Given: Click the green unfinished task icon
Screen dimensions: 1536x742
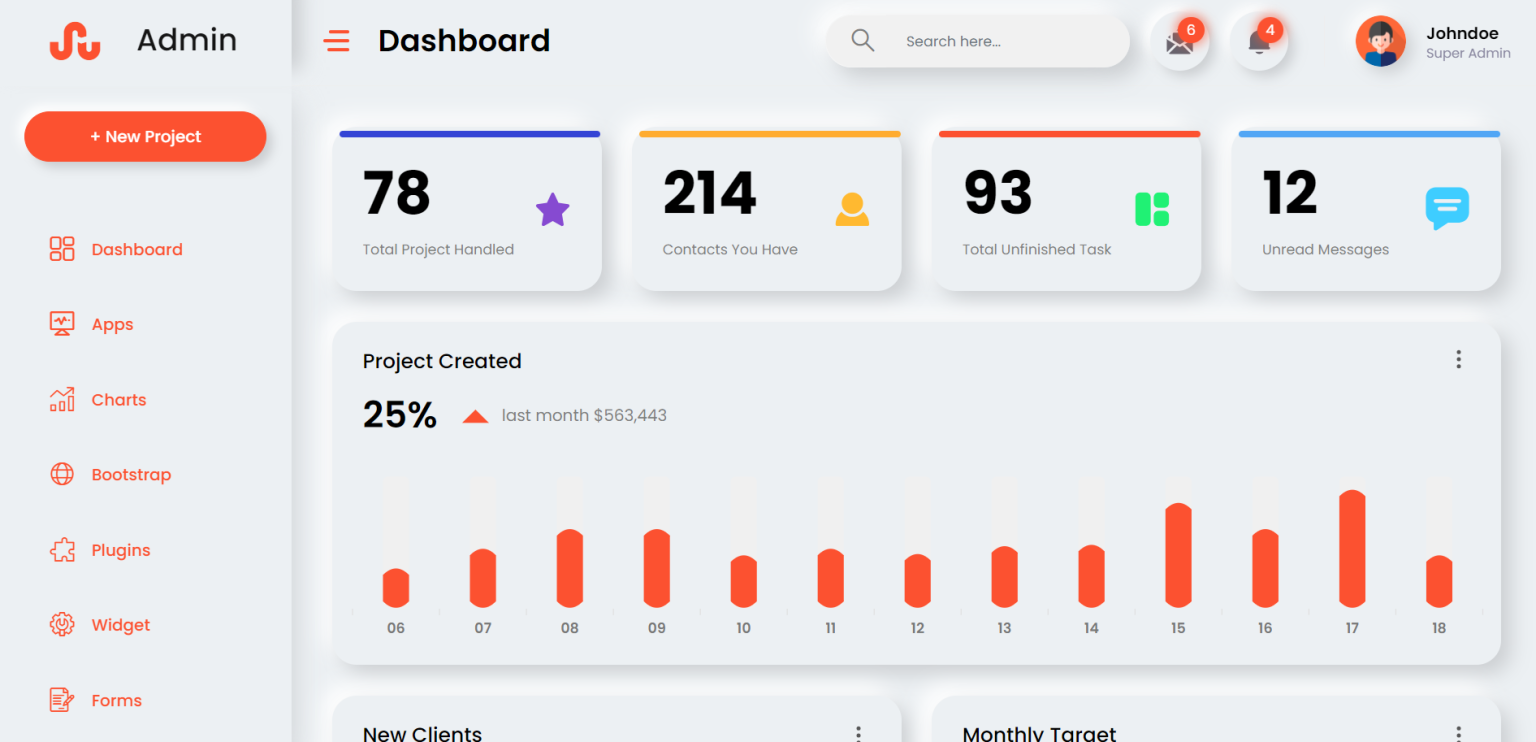Looking at the screenshot, I should tap(1152, 209).
